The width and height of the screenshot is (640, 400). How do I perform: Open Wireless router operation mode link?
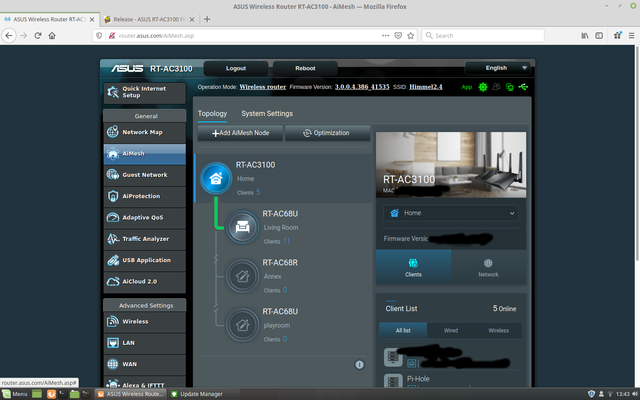tap(262, 87)
